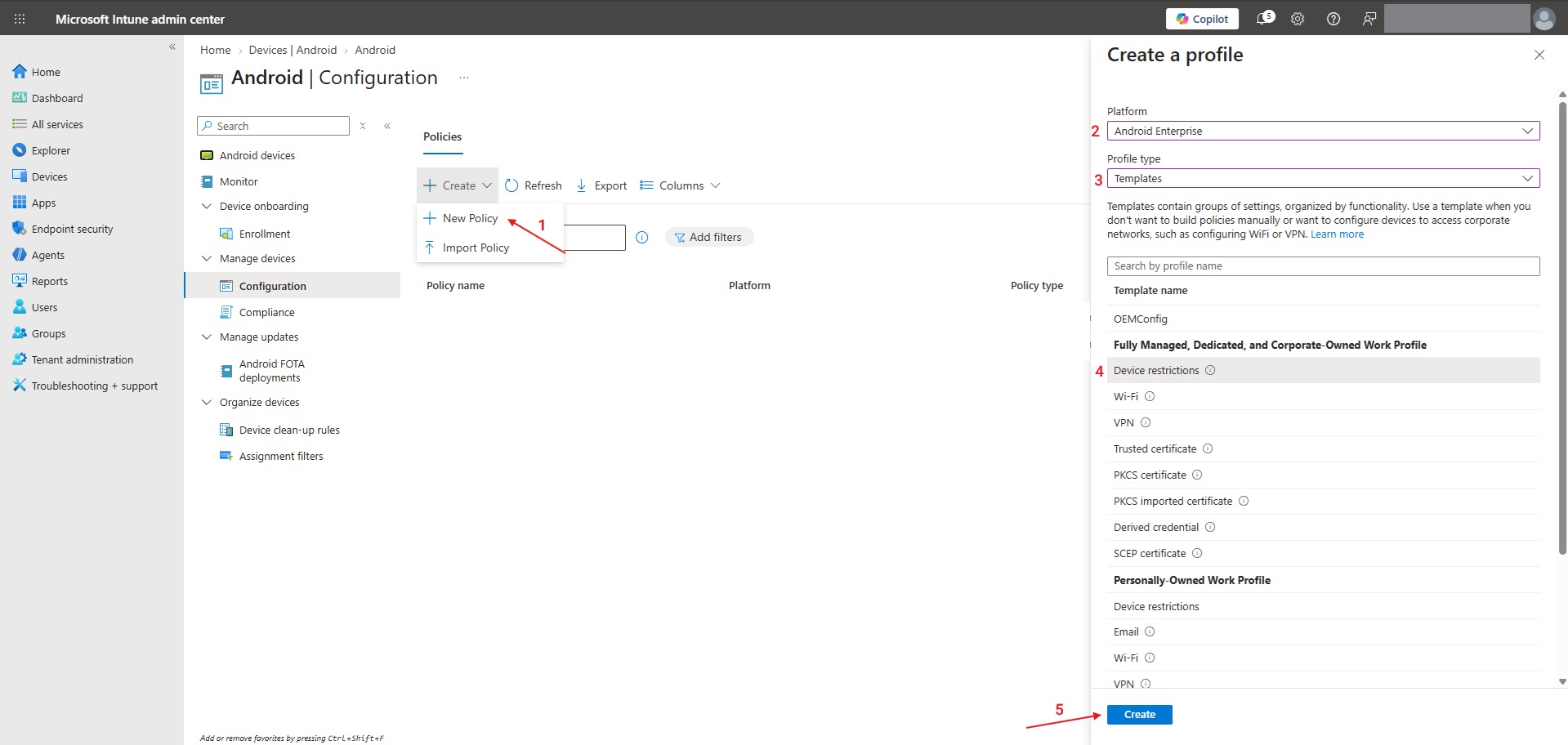Viewport: 1568px width, 745px height.
Task: Collapse the resource menu with double chevron
Action: pos(387,126)
